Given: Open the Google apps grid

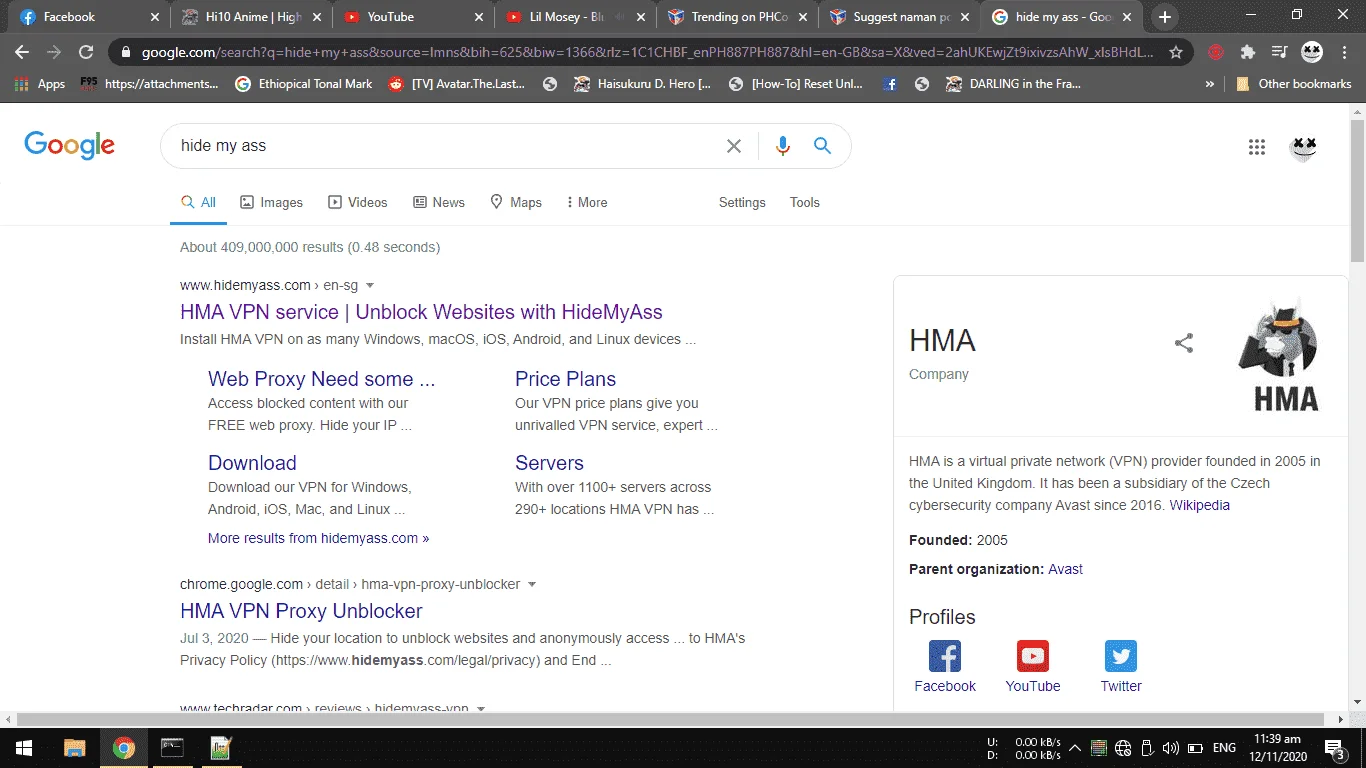Looking at the screenshot, I should [1257, 147].
